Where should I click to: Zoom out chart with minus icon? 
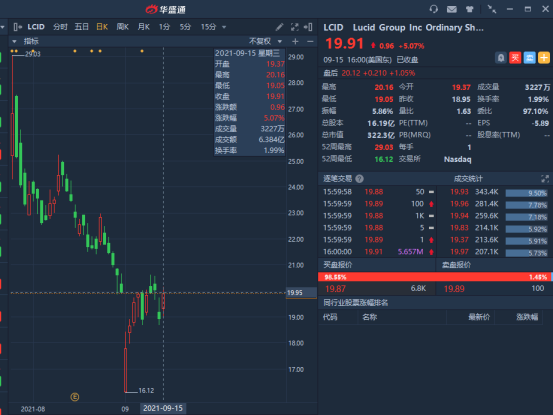310,41
